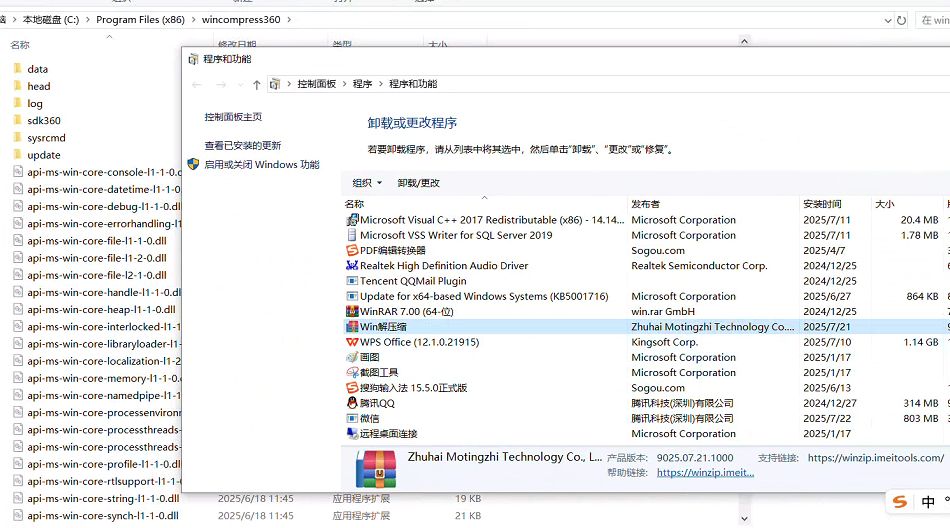Click Program Files (x86) breadcrumb

(x=141, y=20)
